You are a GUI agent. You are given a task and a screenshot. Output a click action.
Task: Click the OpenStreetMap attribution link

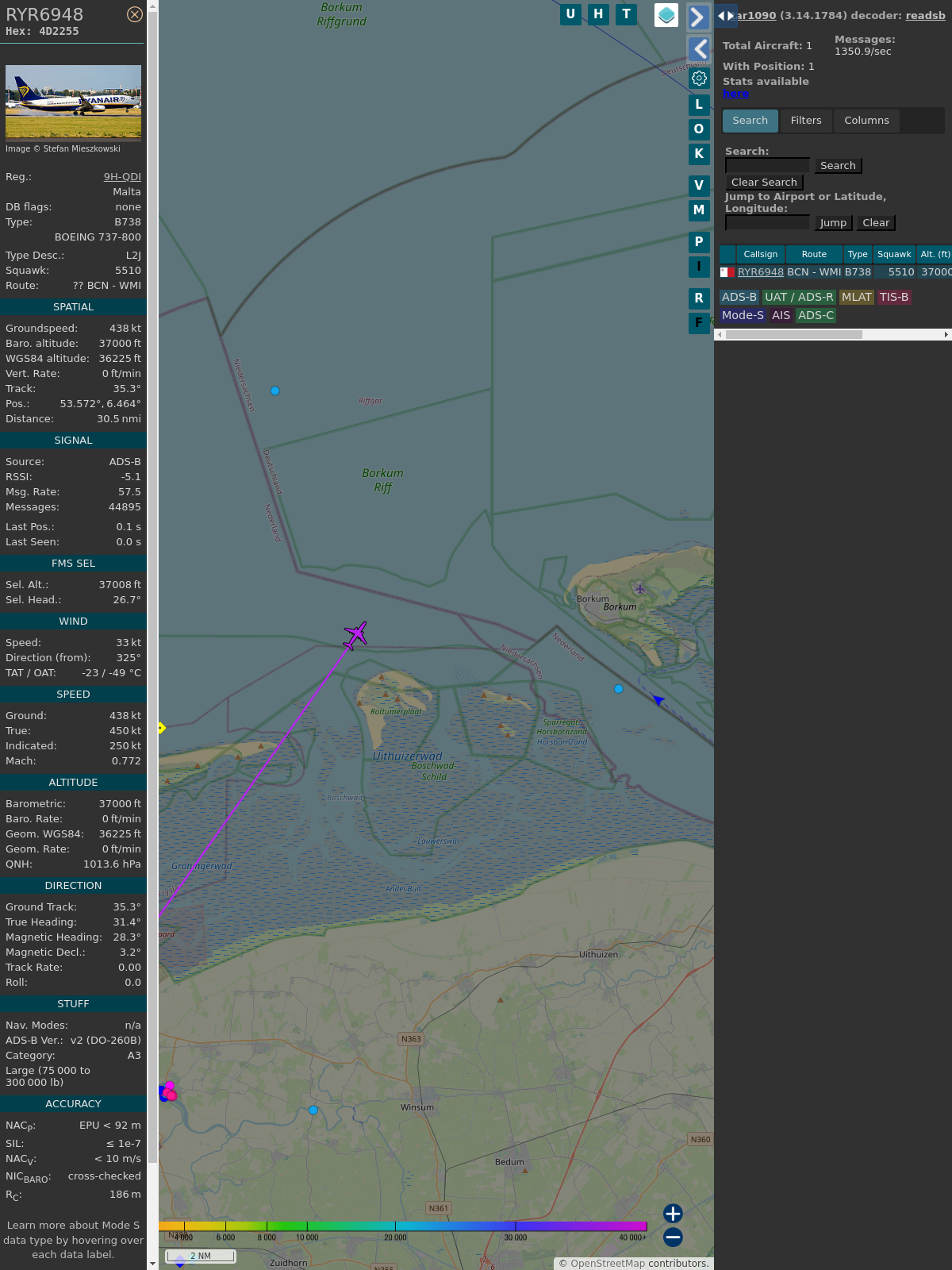(608, 1264)
